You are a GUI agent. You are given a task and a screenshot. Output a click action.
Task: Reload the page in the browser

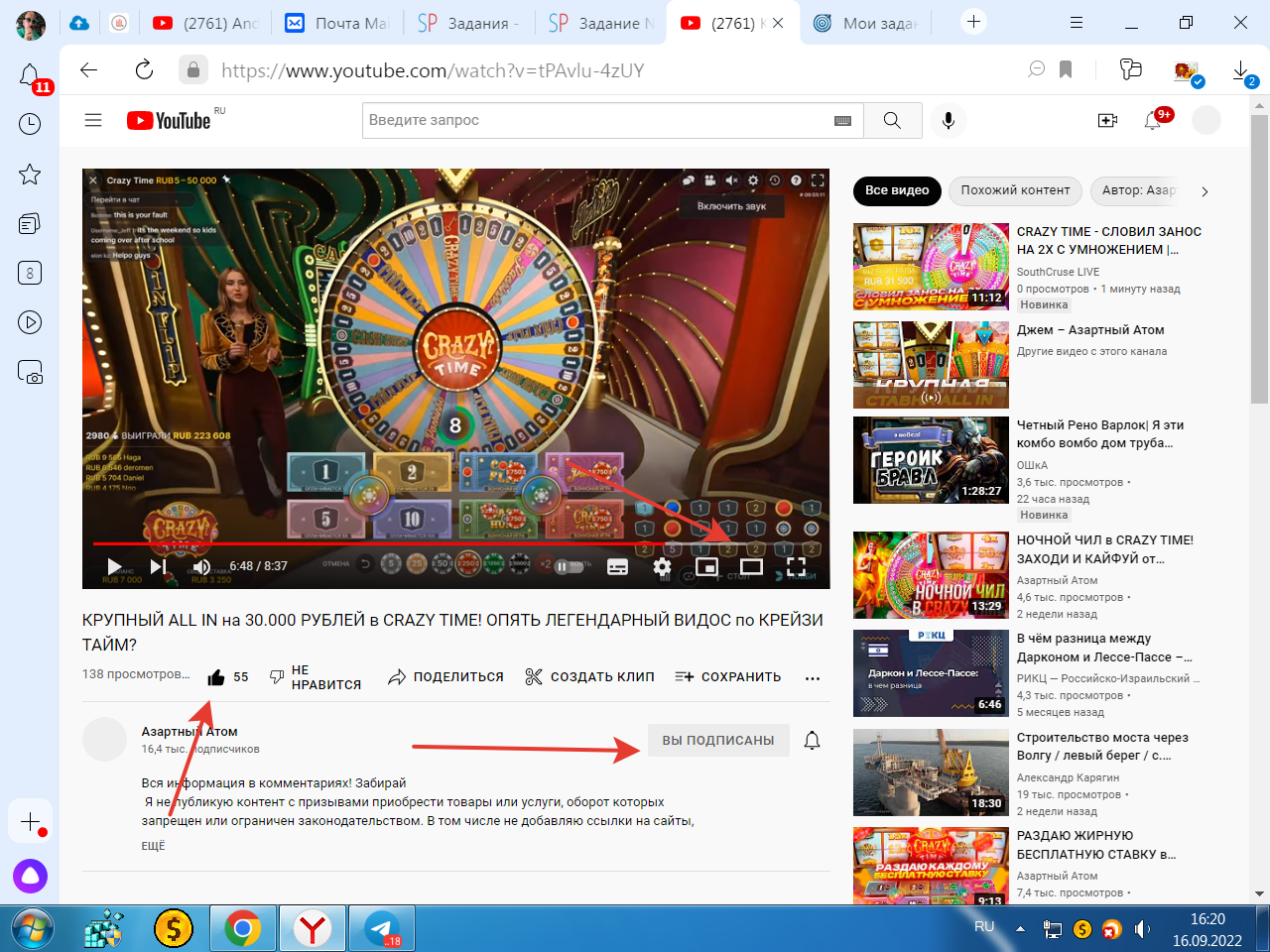[x=144, y=69]
